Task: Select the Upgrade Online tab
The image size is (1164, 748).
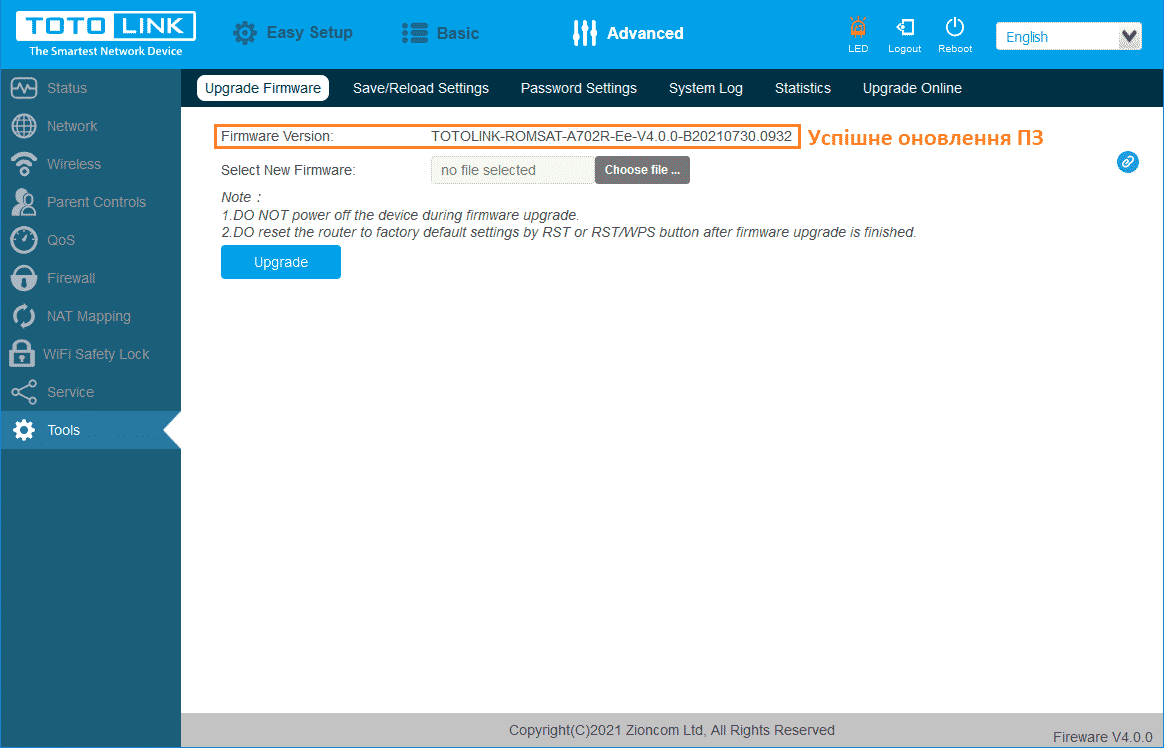Action: pyautogui.click(x=911, y=88)
